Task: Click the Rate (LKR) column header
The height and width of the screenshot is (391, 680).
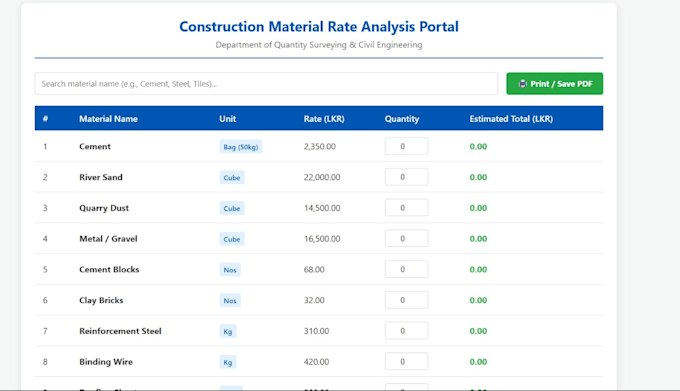Action: coord(324,119)
